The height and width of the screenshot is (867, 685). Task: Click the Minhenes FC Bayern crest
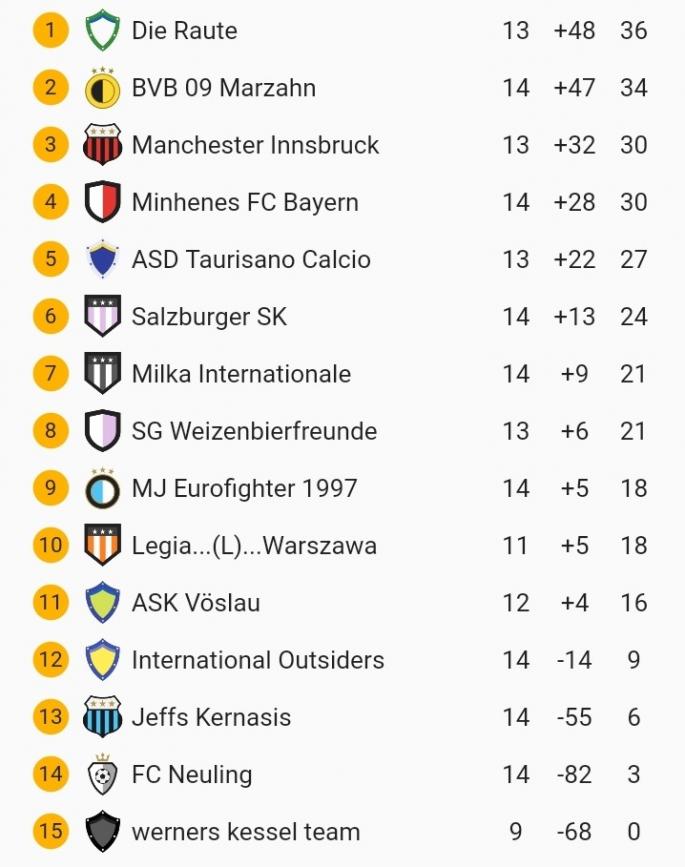(x=102, y=202)
